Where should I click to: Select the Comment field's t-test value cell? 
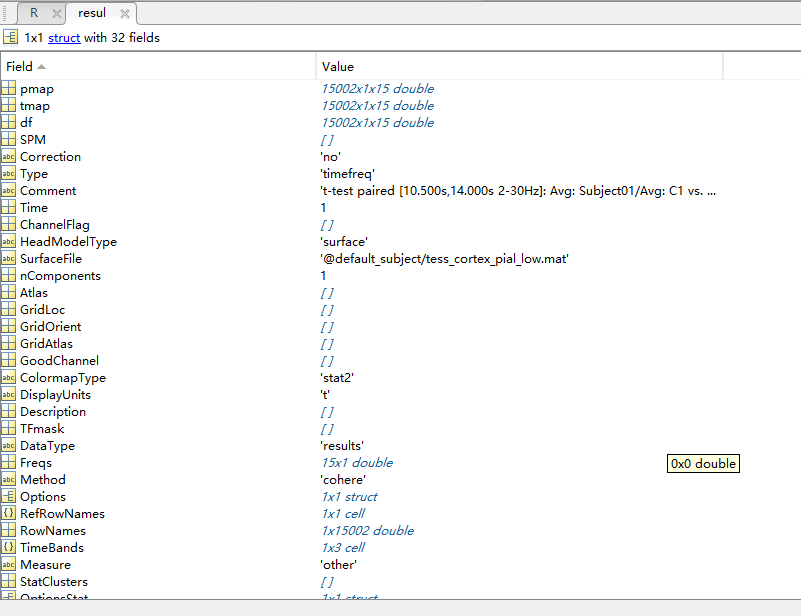518,191
